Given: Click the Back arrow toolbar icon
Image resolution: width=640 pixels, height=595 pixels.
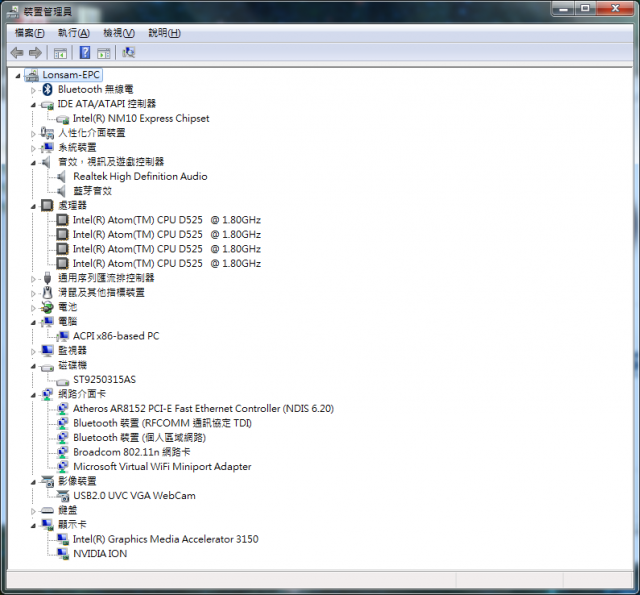Looking at the screenshot, I should [17, 53].
